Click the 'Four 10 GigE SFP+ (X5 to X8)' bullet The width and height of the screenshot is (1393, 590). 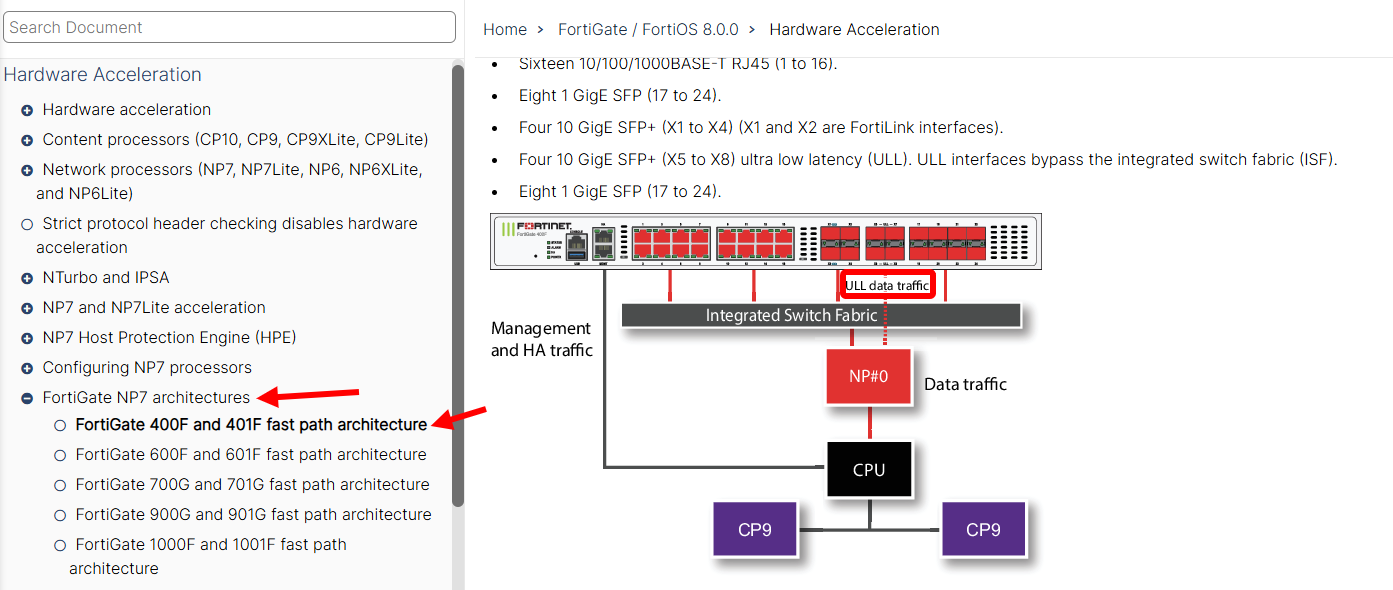tap(928, 160)
